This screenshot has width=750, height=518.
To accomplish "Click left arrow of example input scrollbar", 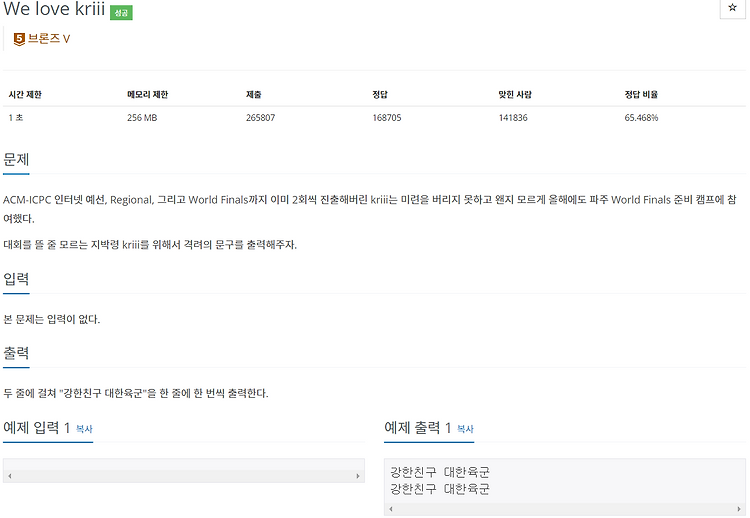I will point(10,476).
